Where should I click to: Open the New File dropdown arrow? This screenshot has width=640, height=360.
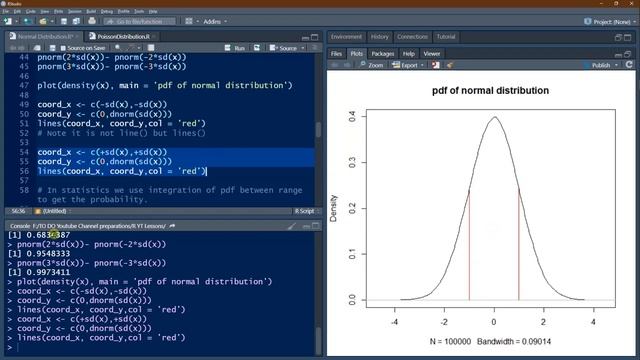(x=16, y=21)
